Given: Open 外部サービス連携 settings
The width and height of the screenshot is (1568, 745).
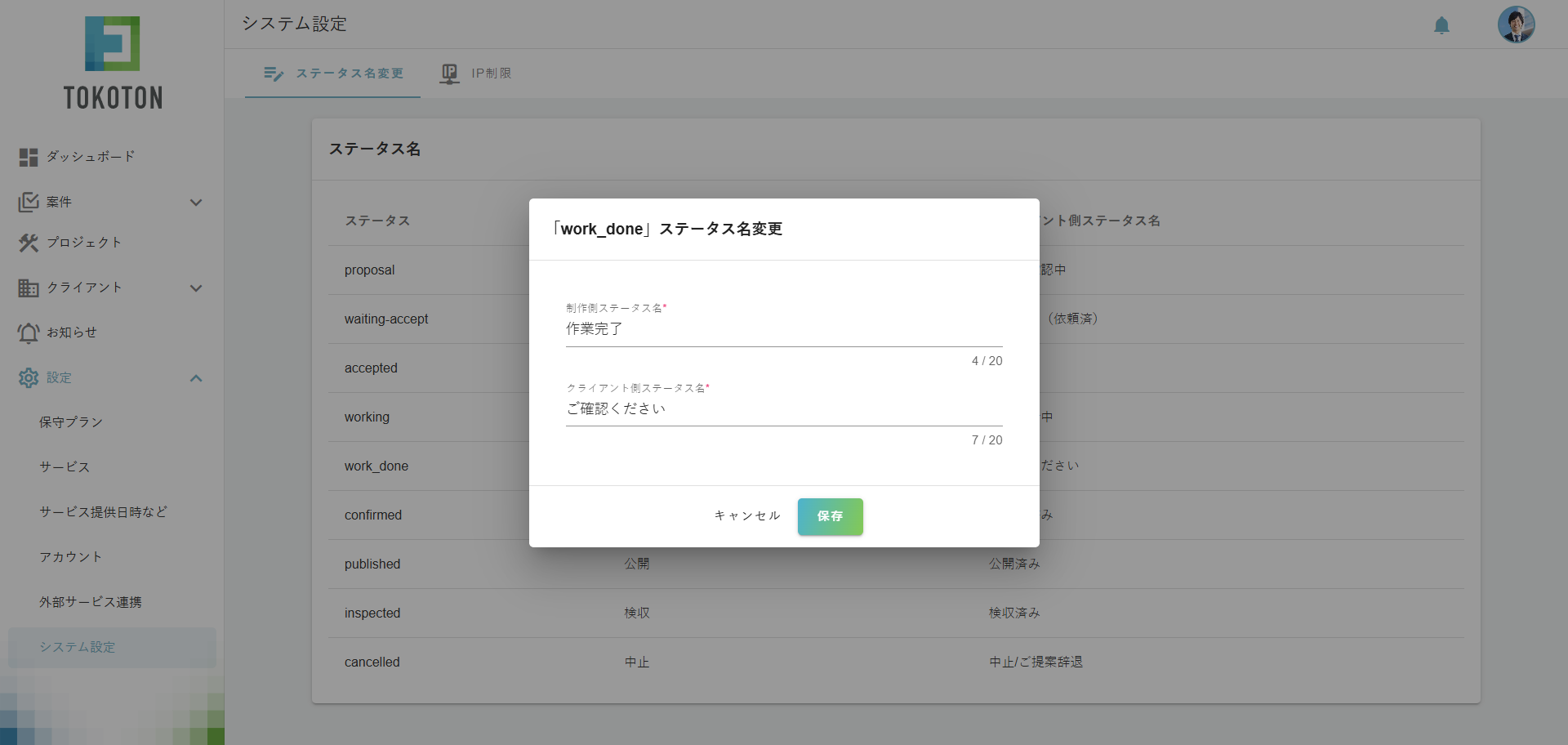Looking at the screenshot, I should [91, 602].
